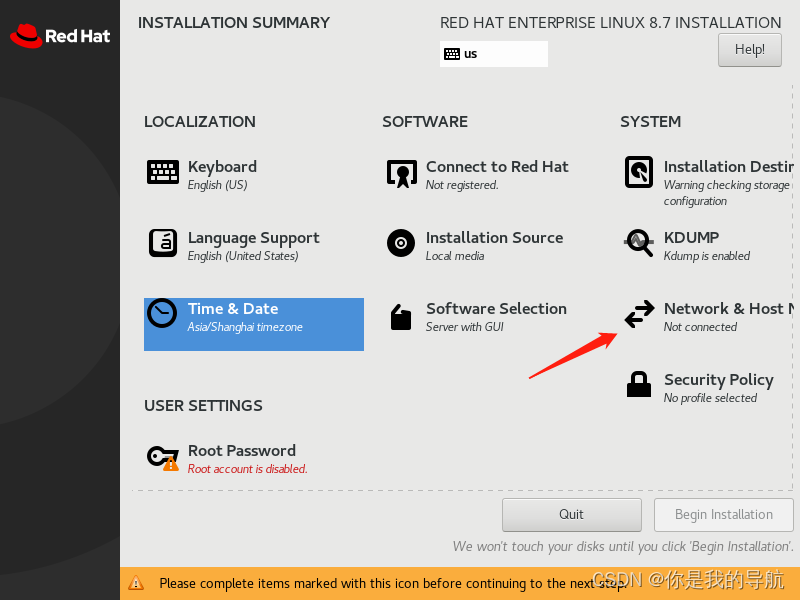This screenshot has height=600, width=800.
Task: Open the Installation Destination disk icon
Action: 639,172
